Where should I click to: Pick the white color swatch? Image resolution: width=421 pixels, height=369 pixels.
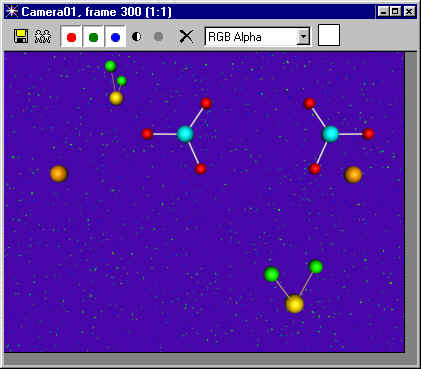329,35
